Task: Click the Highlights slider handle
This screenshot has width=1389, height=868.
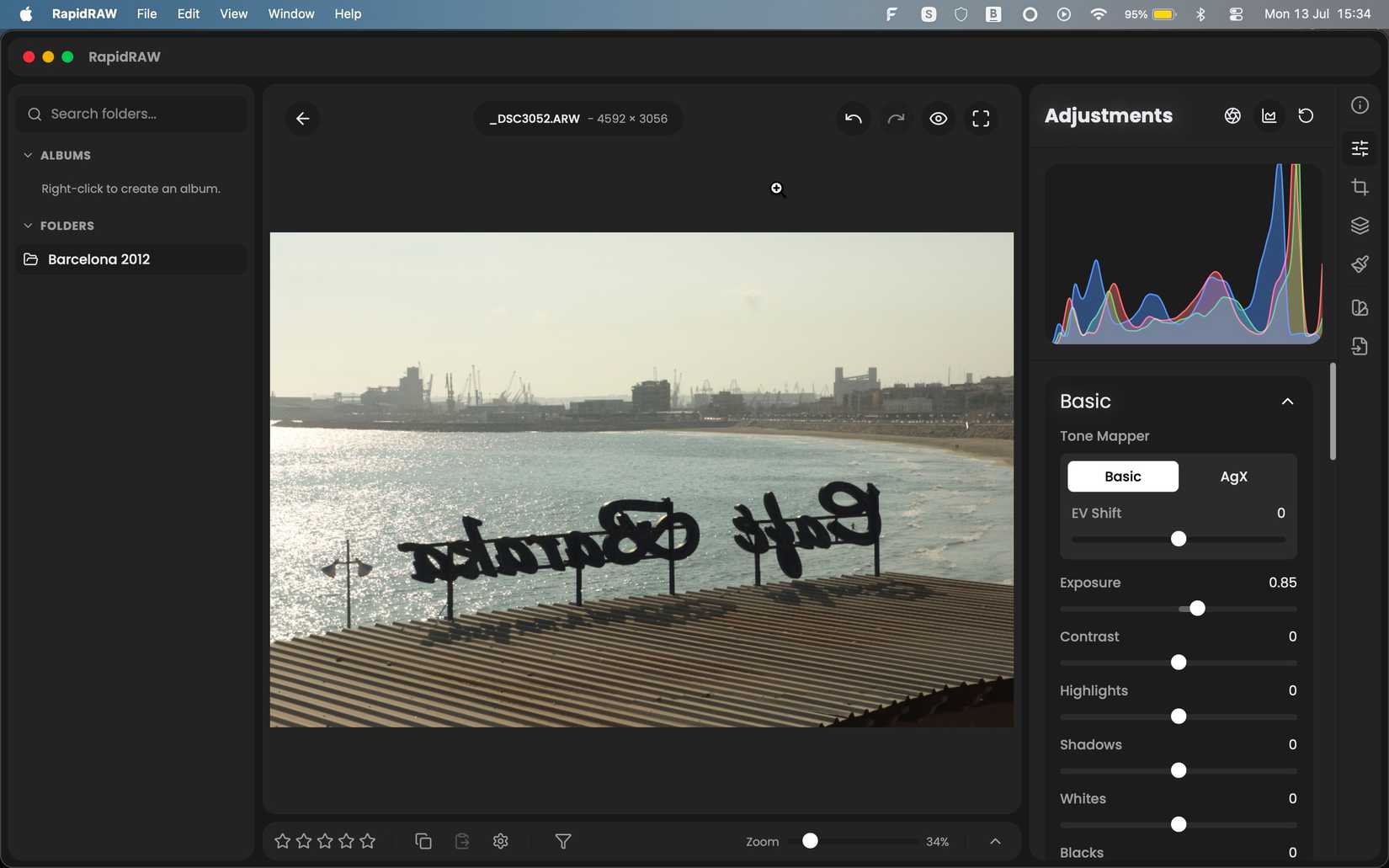Action: point(1179,716)
